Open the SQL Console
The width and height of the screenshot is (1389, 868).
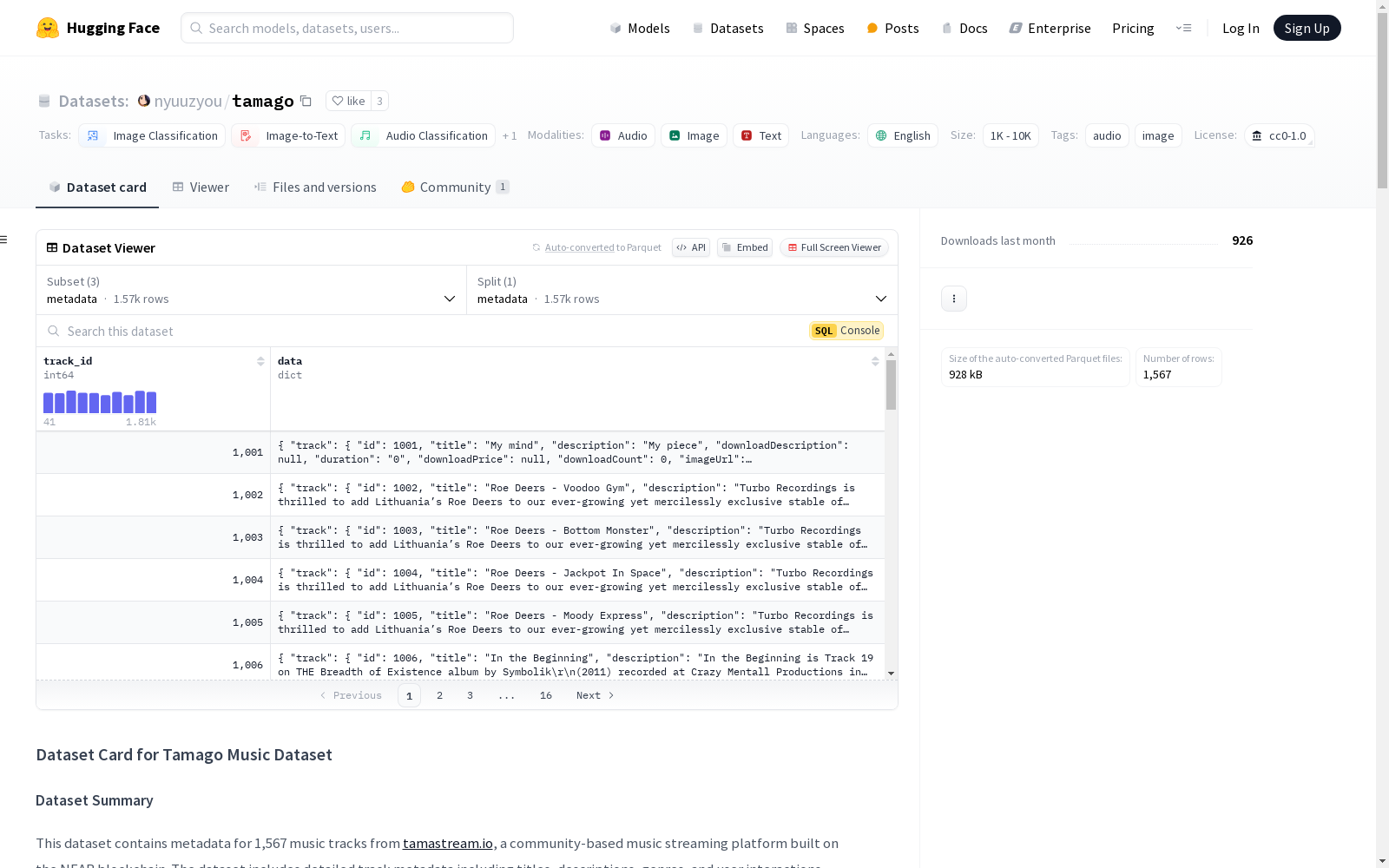click(x=846, y=331)
